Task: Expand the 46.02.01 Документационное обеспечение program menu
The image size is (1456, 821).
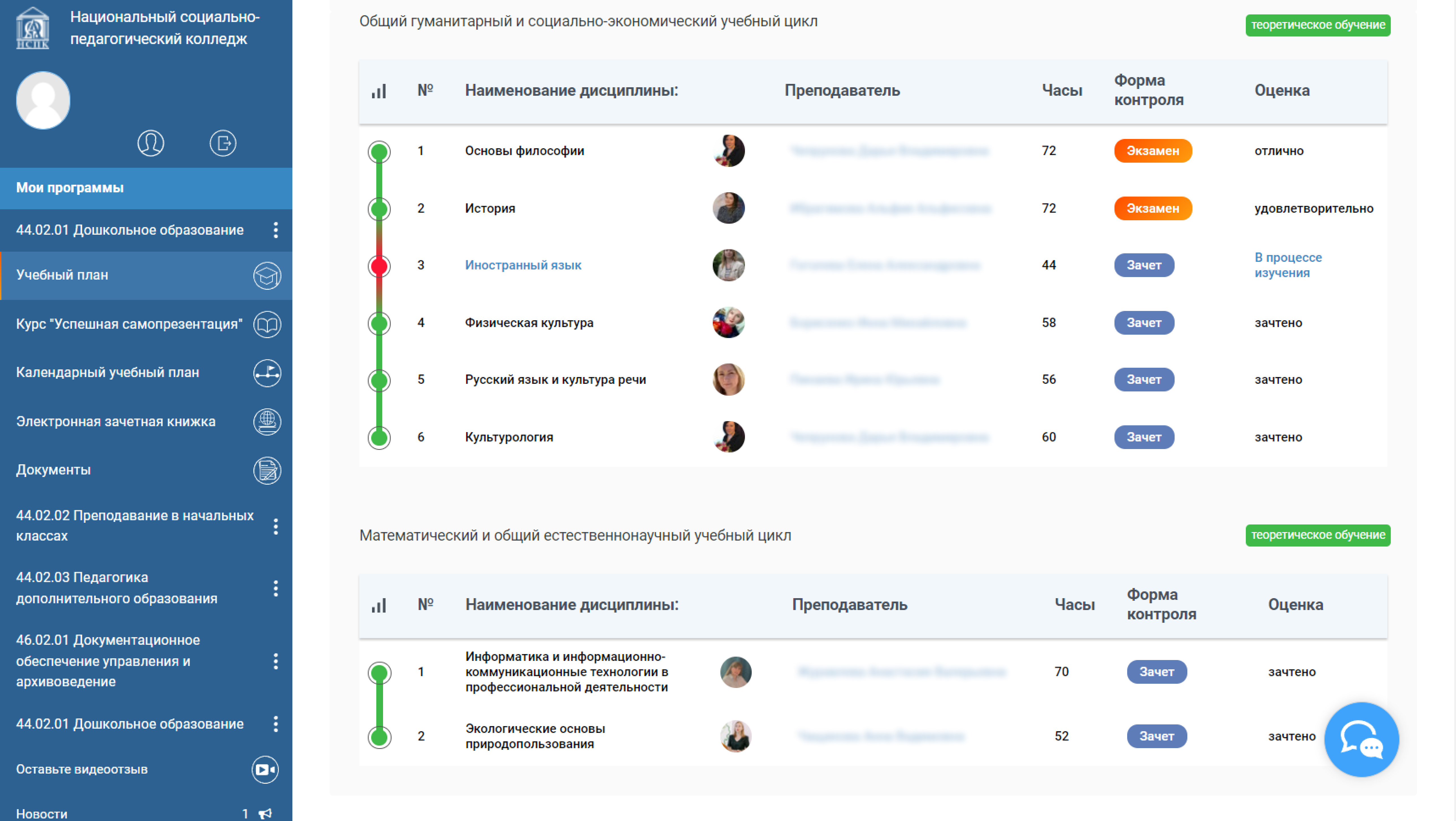Action: pos(276,661)
